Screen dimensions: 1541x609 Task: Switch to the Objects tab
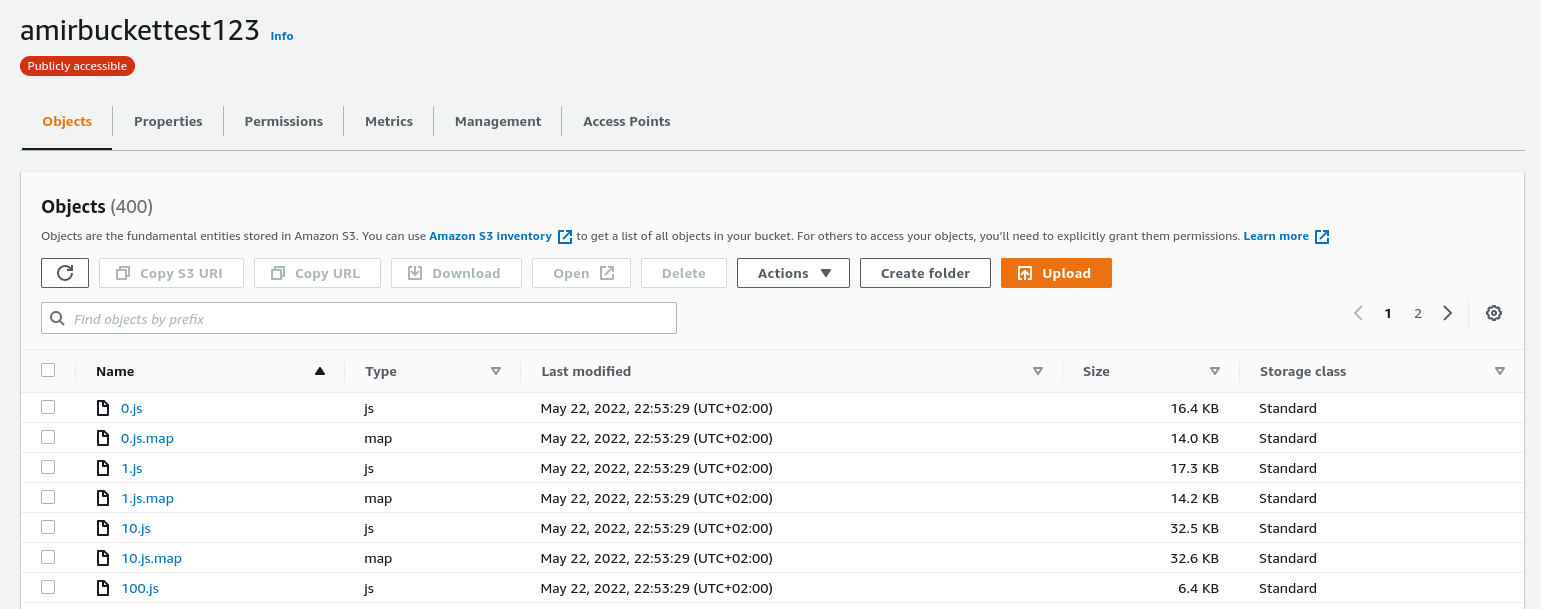tap(67, 121)
